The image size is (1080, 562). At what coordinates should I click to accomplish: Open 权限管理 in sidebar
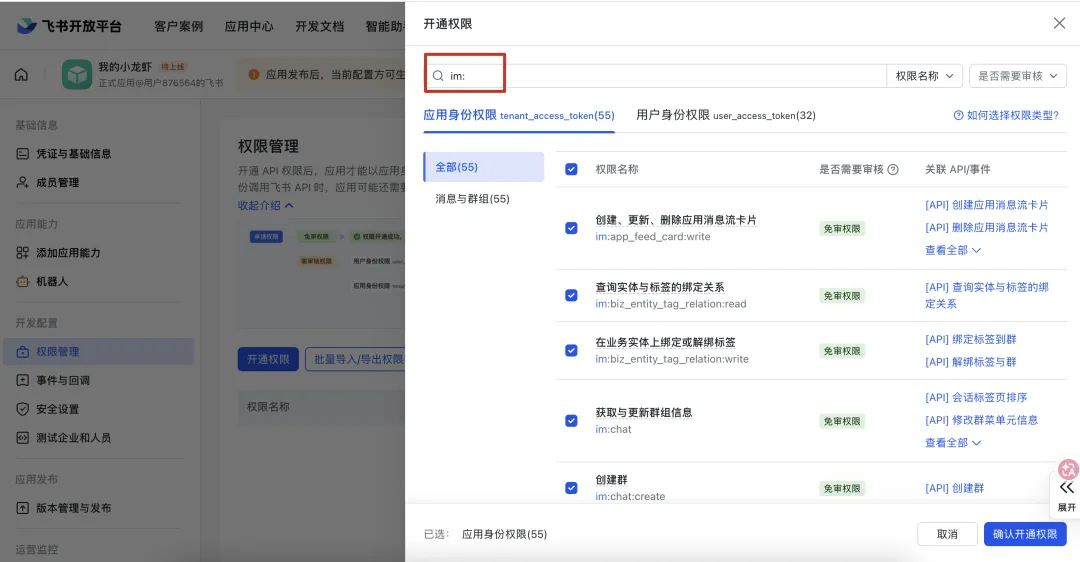98,351
